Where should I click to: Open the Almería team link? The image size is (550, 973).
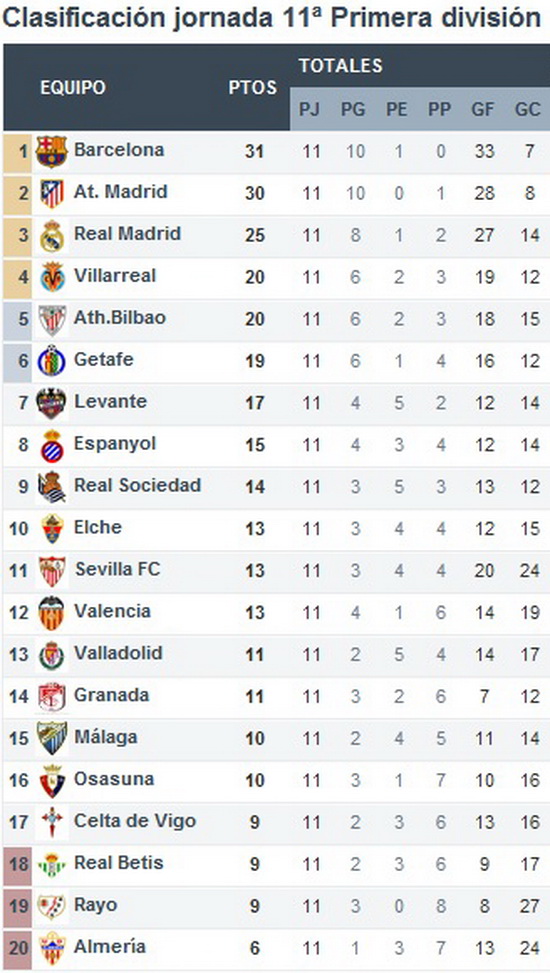pos(110,947)
